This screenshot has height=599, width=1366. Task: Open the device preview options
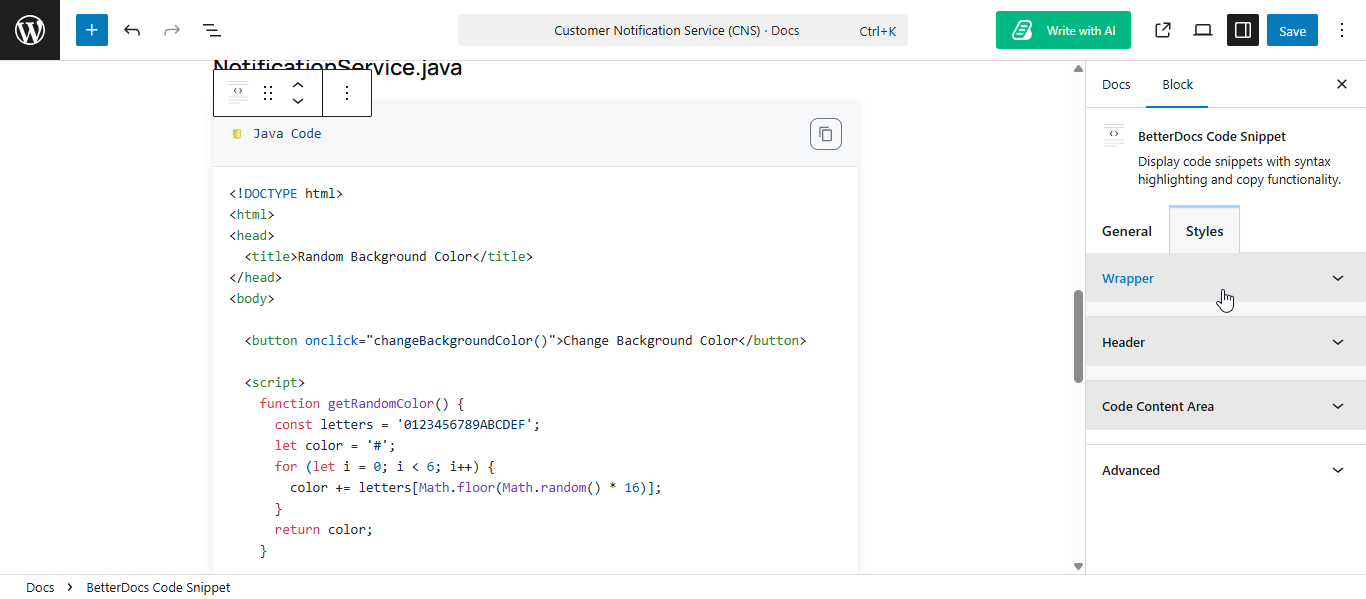click(x=1203, y=30)
